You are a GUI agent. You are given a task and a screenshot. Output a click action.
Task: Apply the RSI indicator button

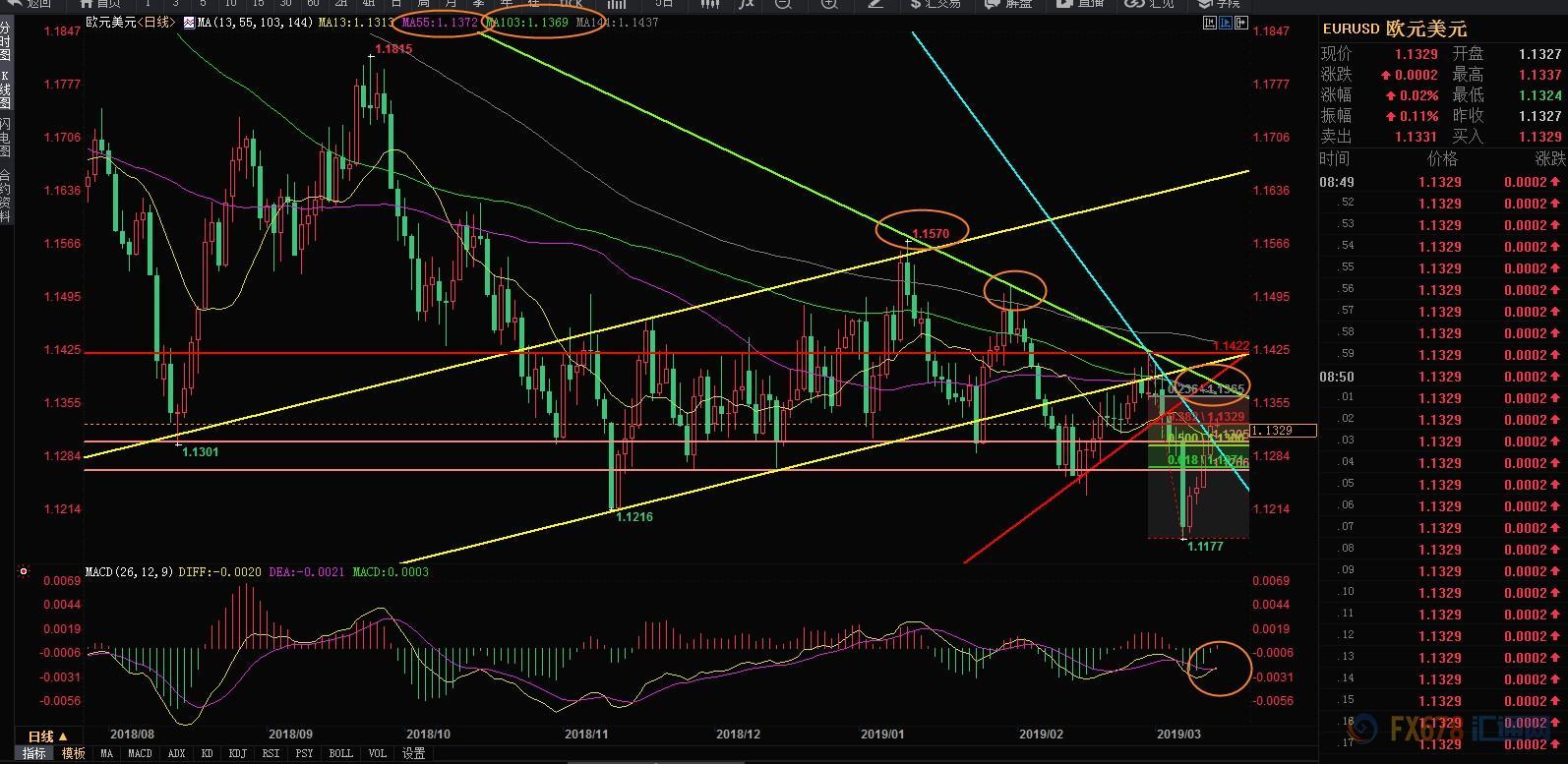coord(271,753)
